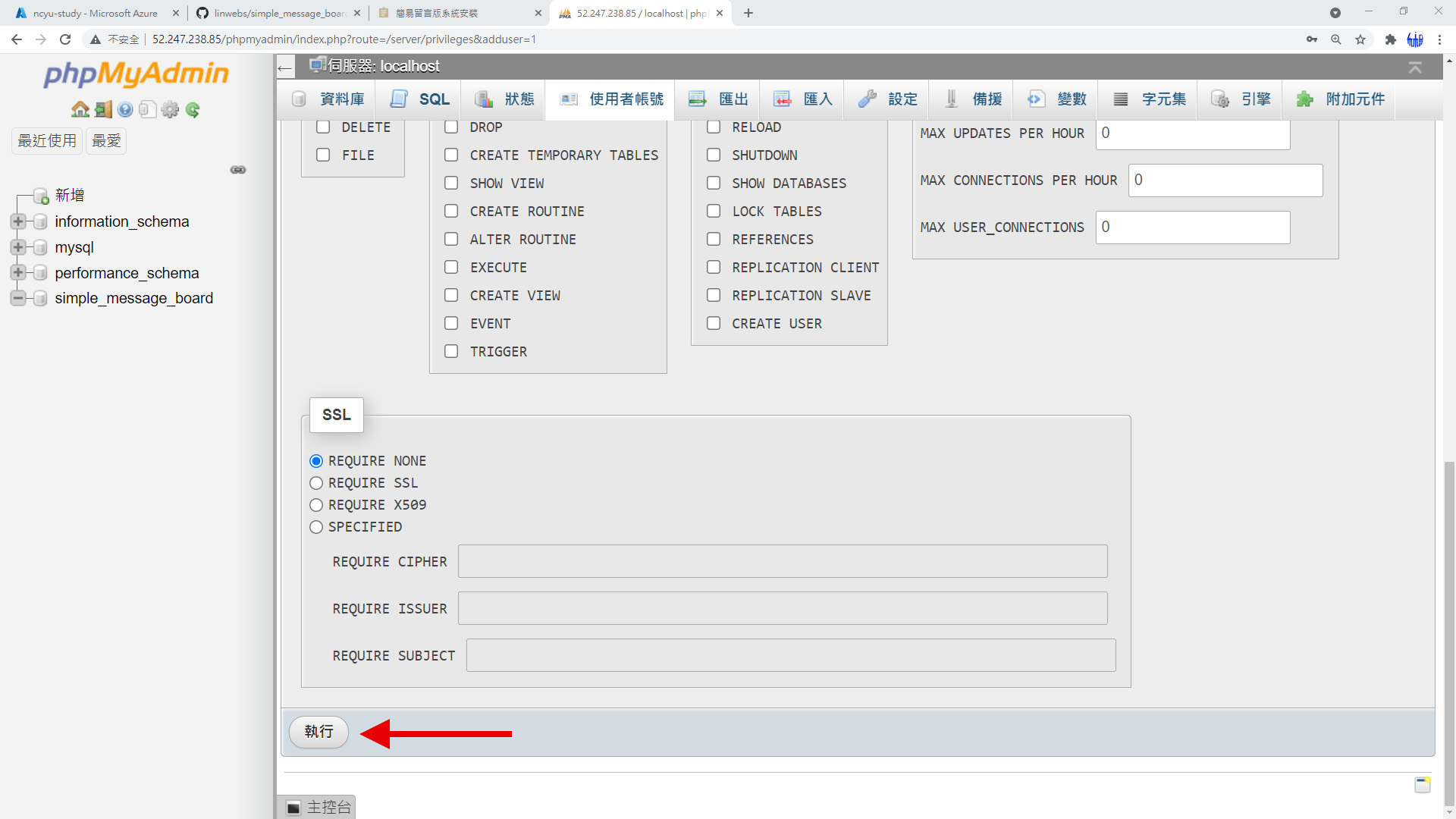1456x819 pixels.
Task: Open navigation panel settings gear icon
Action: pyautogui.click(x=170, y=110)
